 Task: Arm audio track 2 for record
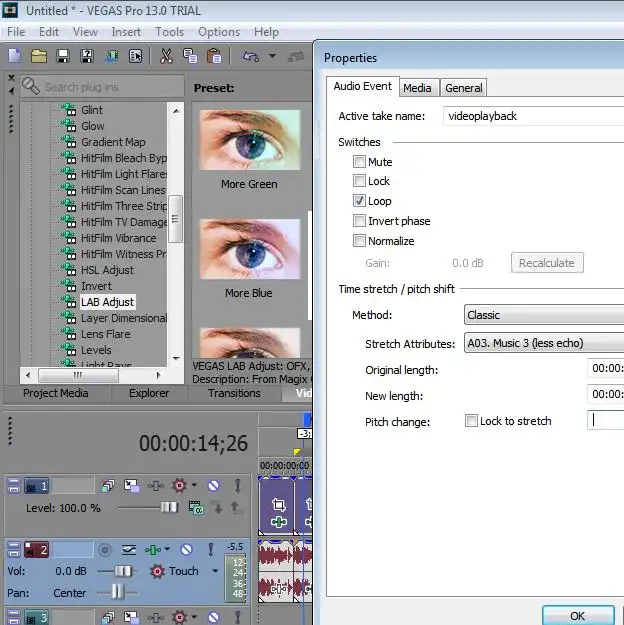pos(105,550)
